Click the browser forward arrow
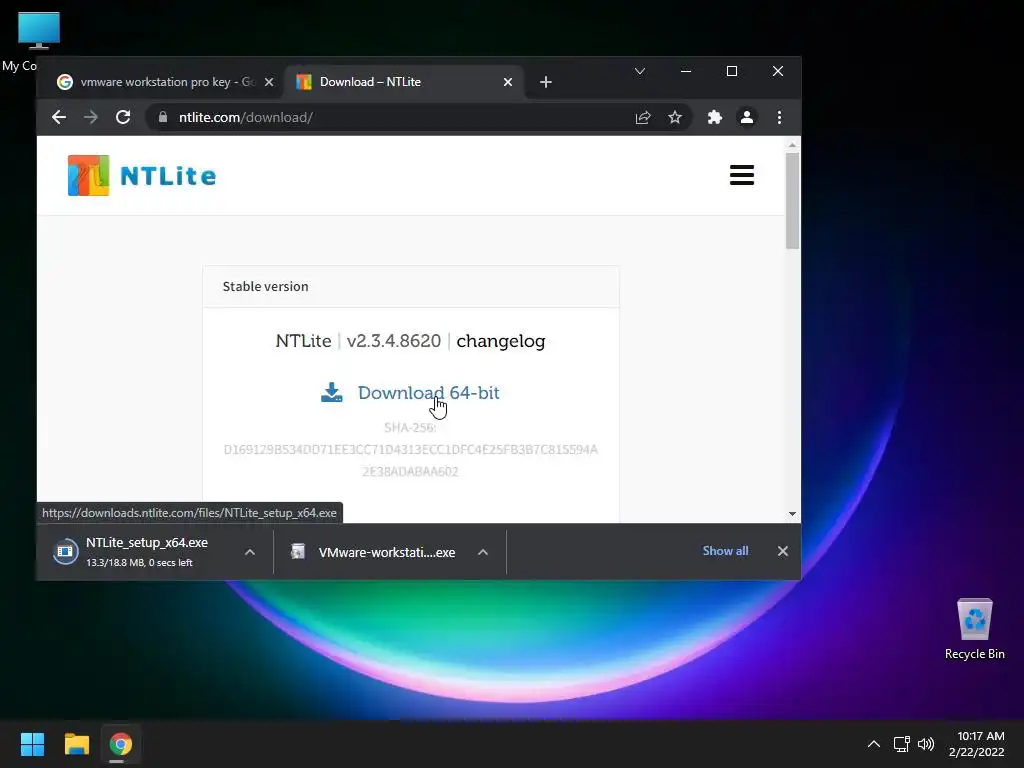The image size is (1024, 768). coord(91,118)
